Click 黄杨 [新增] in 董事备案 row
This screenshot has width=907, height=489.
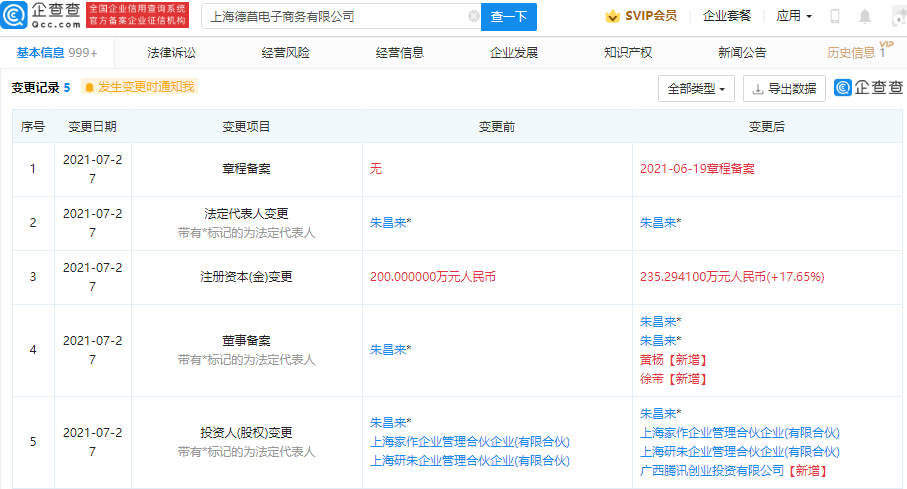(x=673, y=360)
